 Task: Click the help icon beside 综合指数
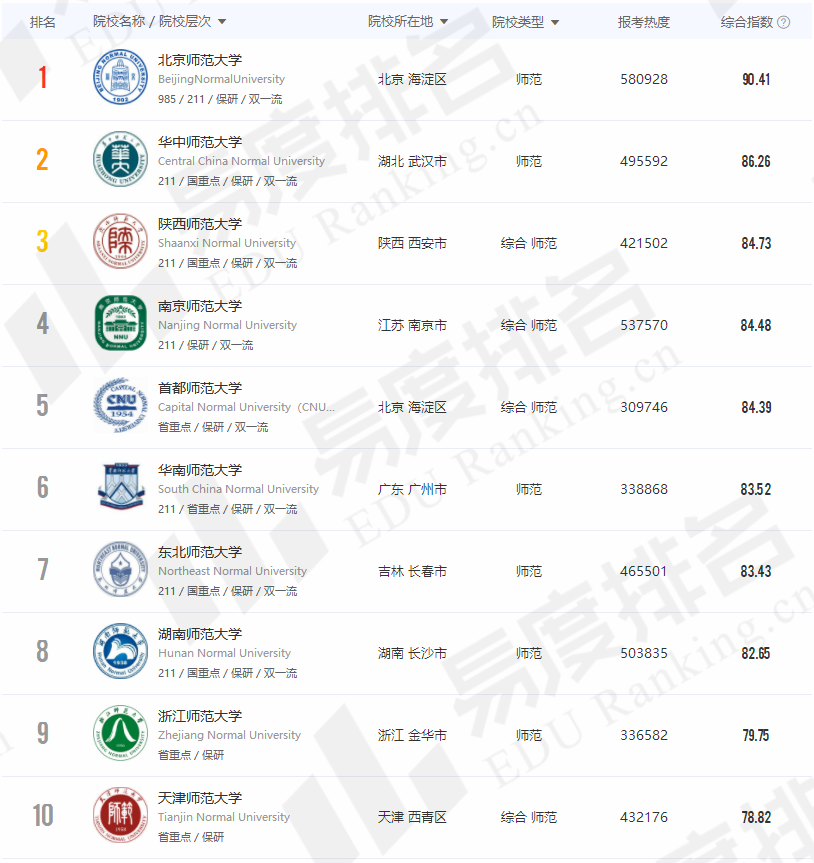pyautogui.click(x=784, y=22)
